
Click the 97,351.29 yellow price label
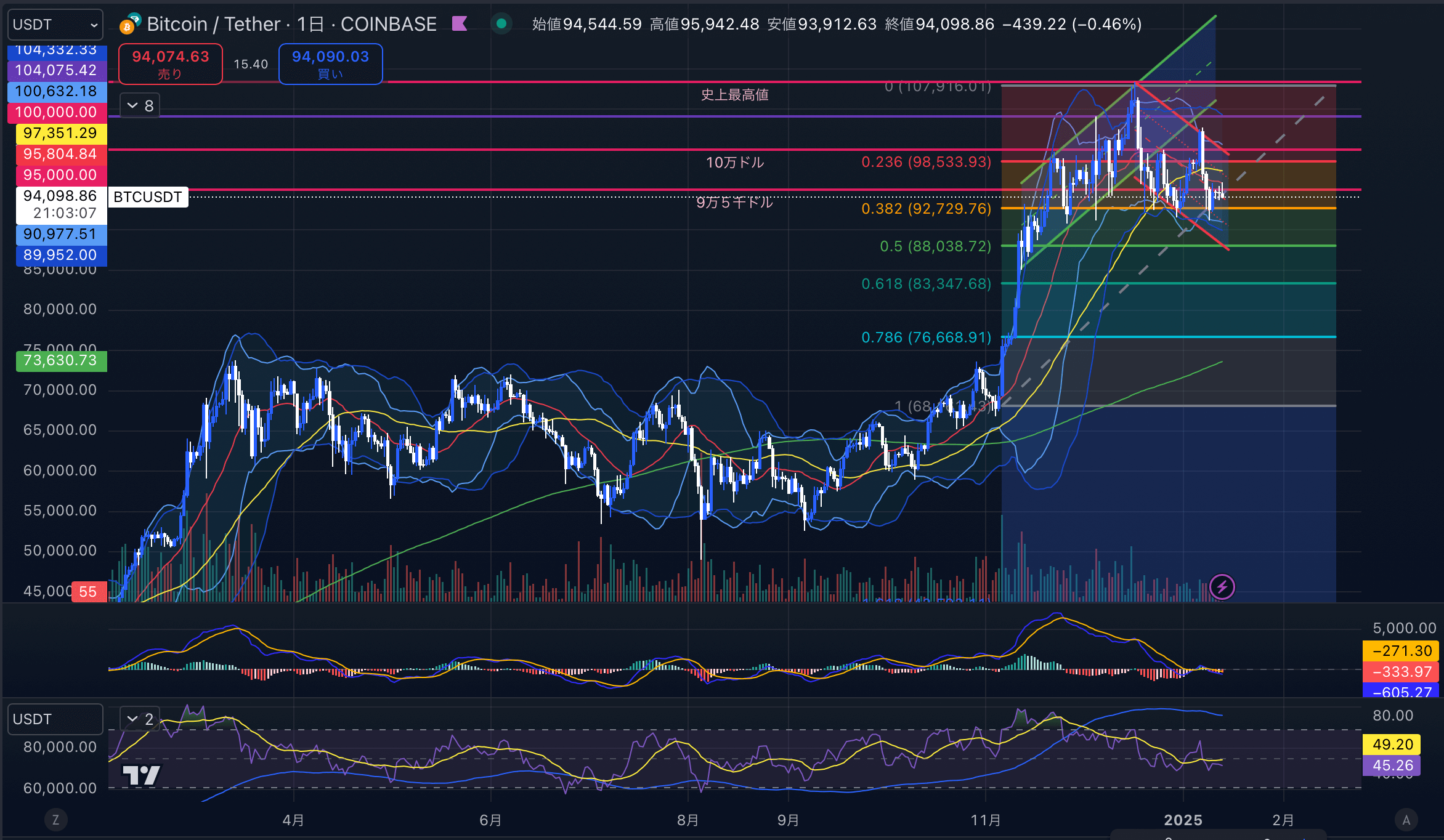coord(60,133)
